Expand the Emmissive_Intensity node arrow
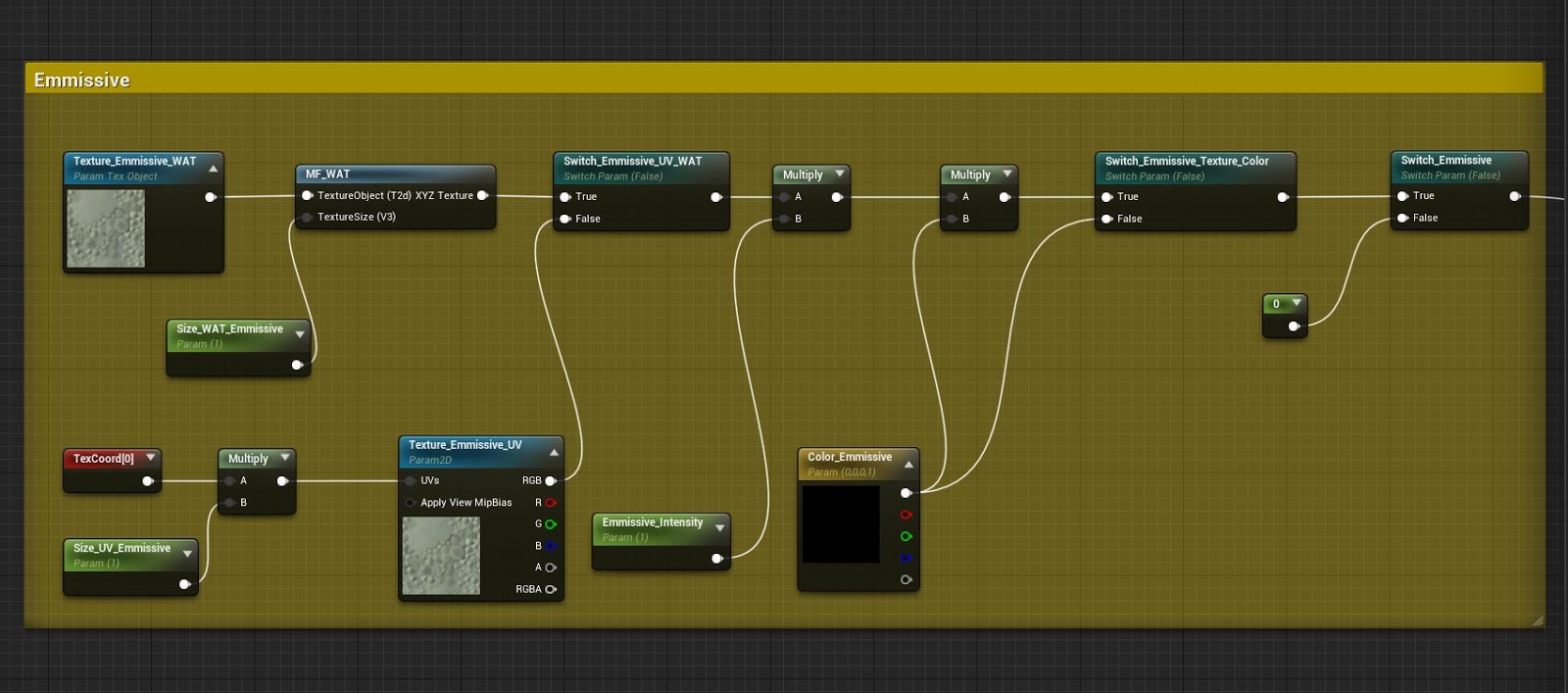 [719, 528]
